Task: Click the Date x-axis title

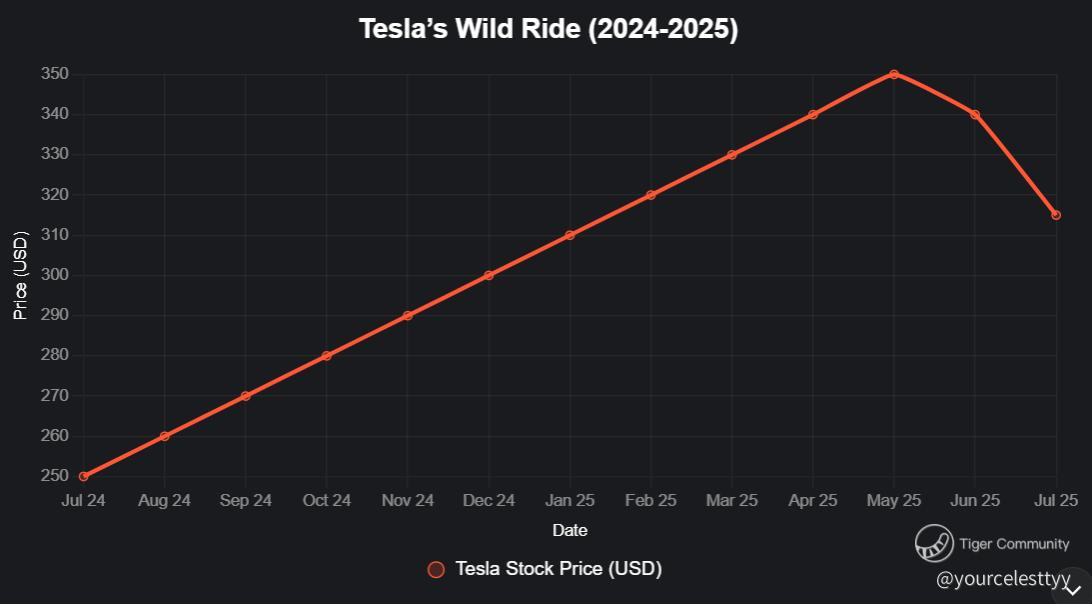Action: pos(570,530)
